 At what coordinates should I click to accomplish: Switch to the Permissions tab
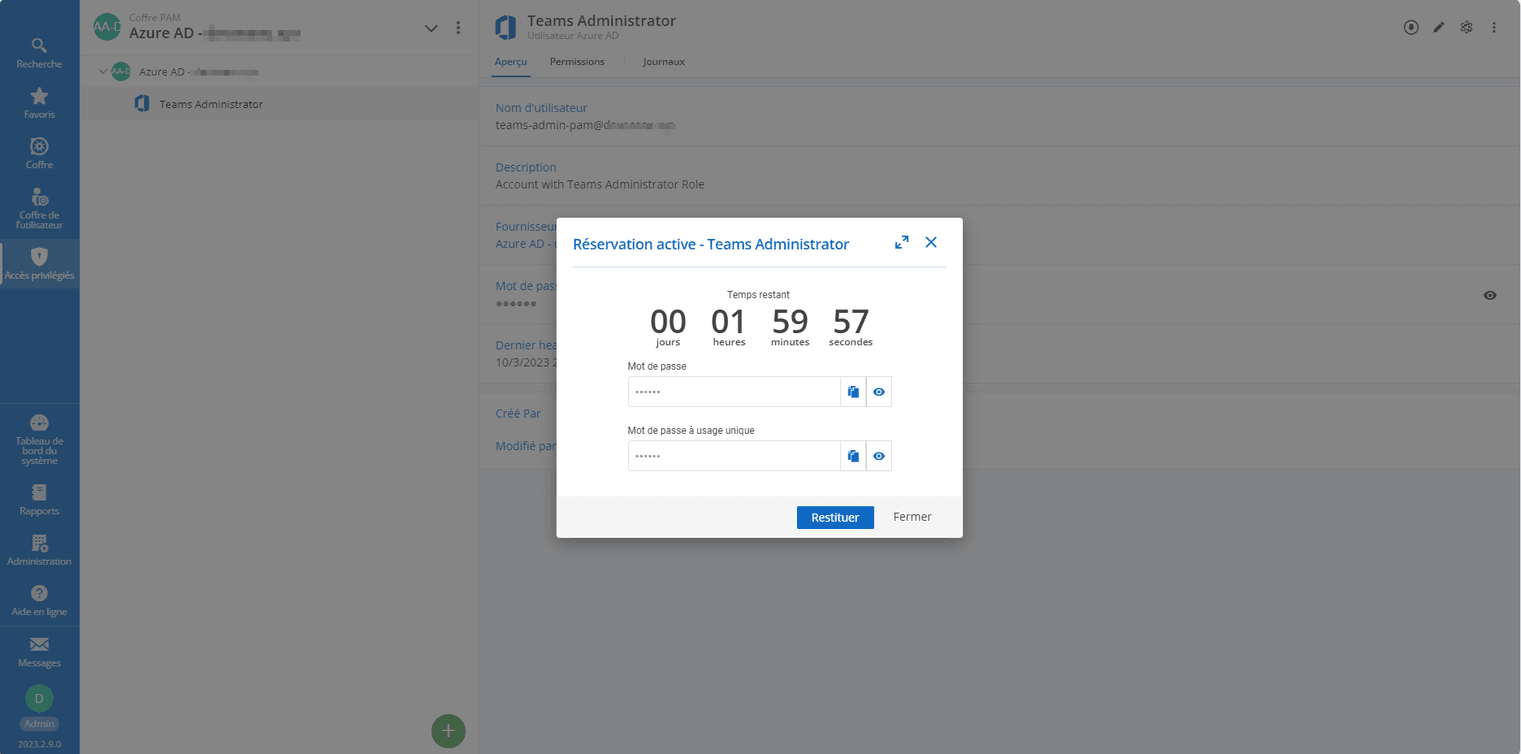pos(577,62)
